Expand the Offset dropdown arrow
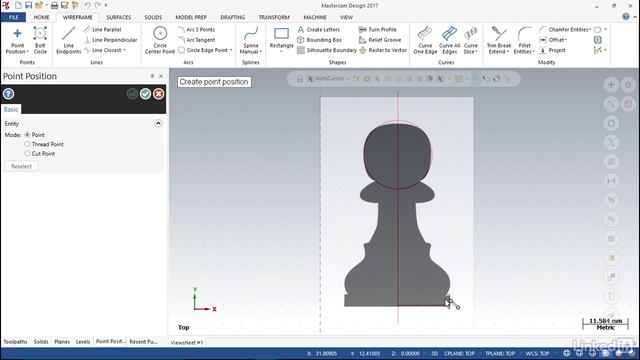Image resolution: width=640 pixels, height=360 pixels. click(x=566, y=40)
